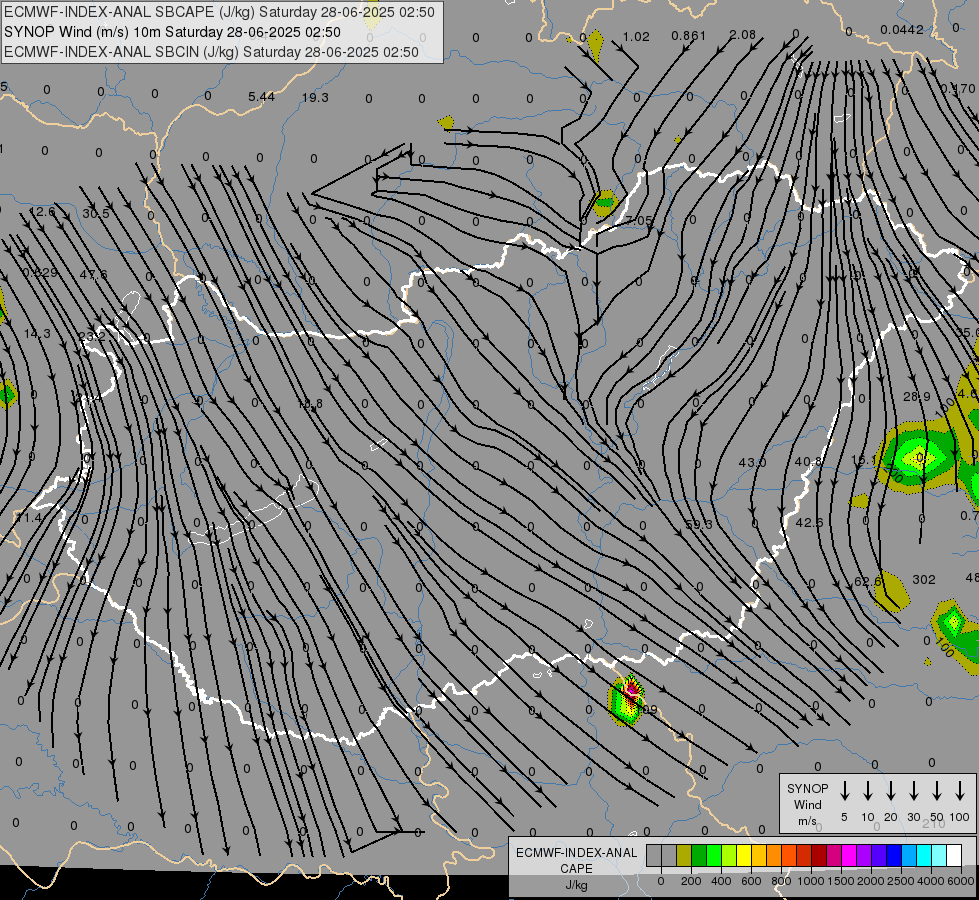
Task: Select the SBCAPE title line at top
Action: pyautogui.click(x=219, y=12)
